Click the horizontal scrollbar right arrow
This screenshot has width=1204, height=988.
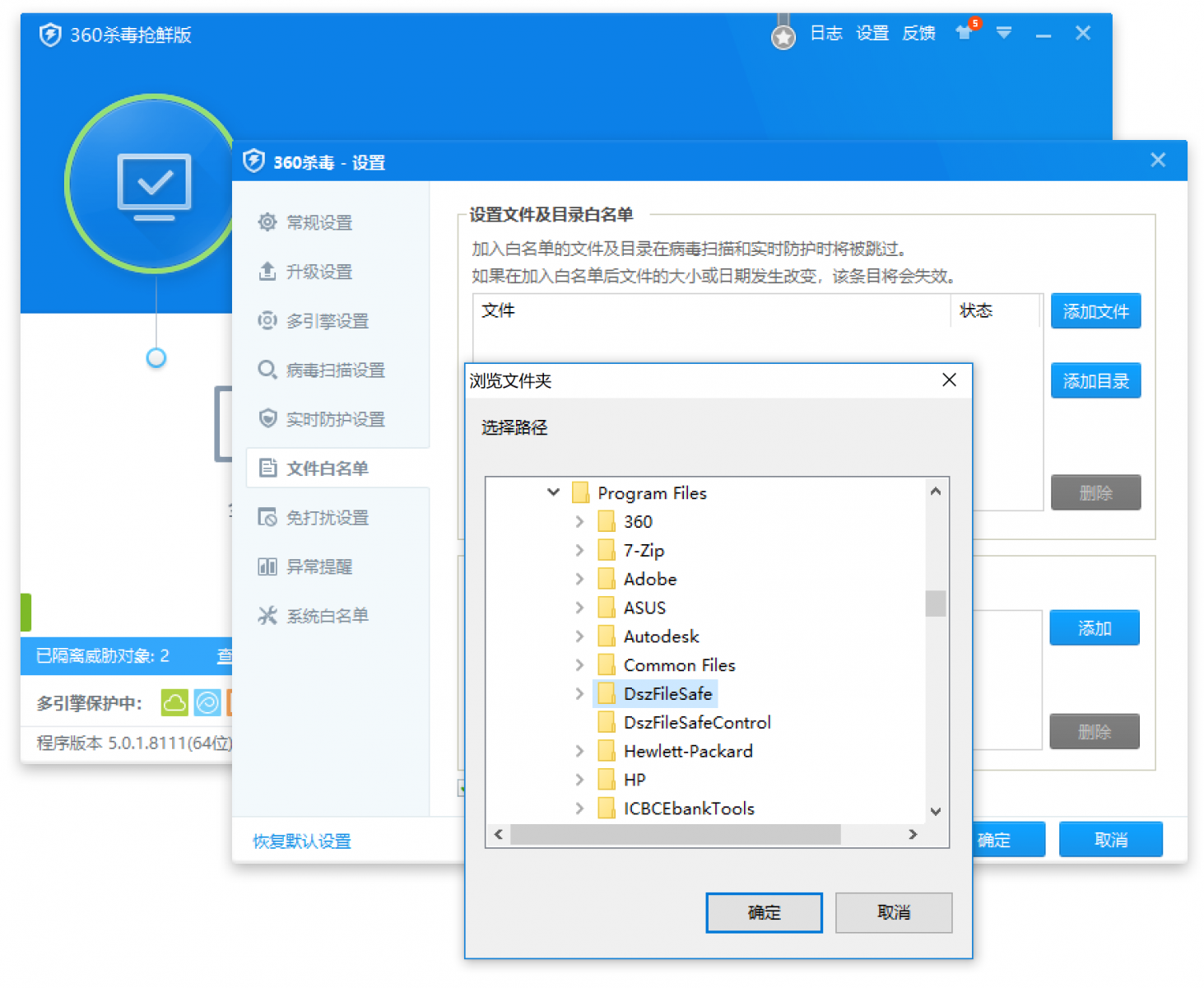tap(912, 834)
